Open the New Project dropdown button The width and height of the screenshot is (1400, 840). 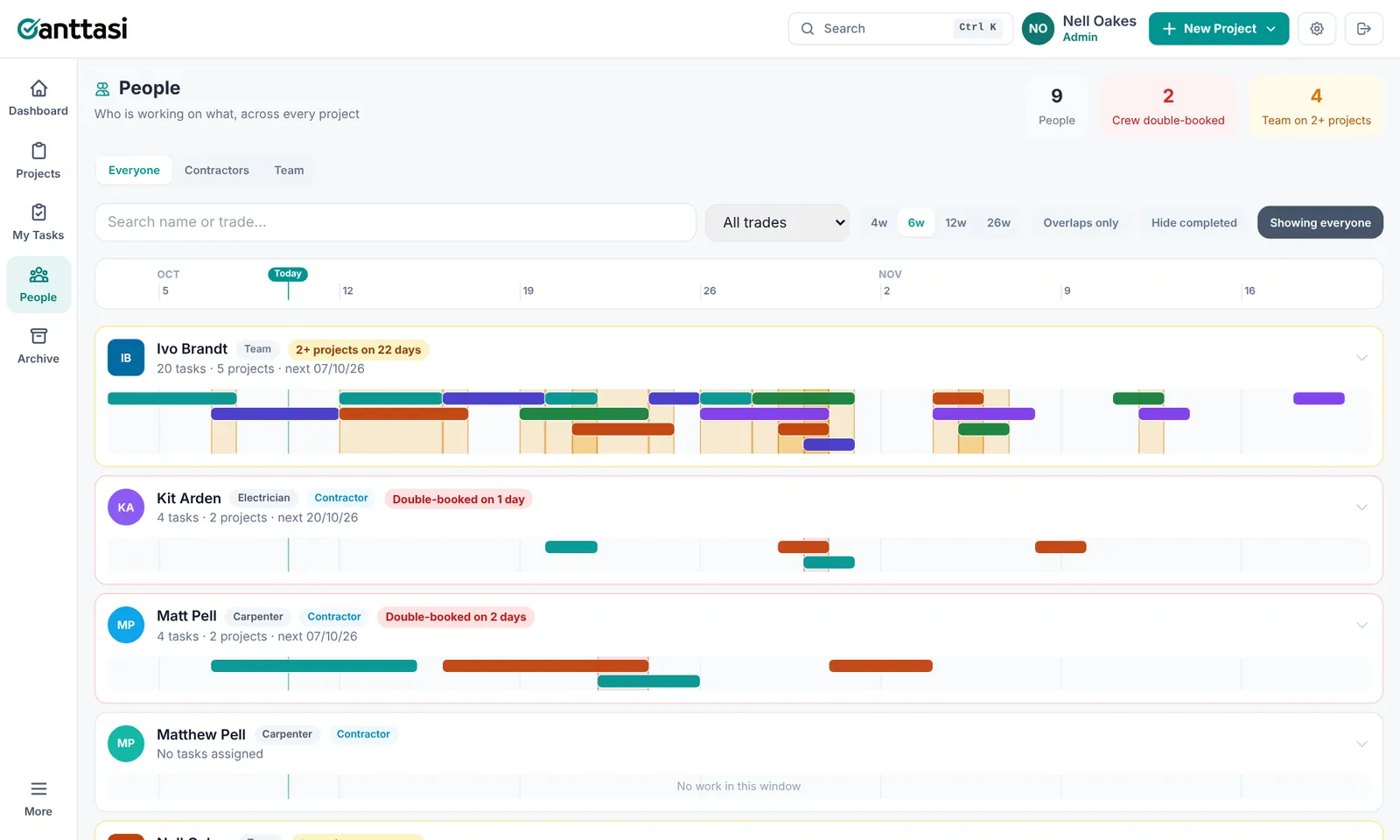coord(1219,29)
